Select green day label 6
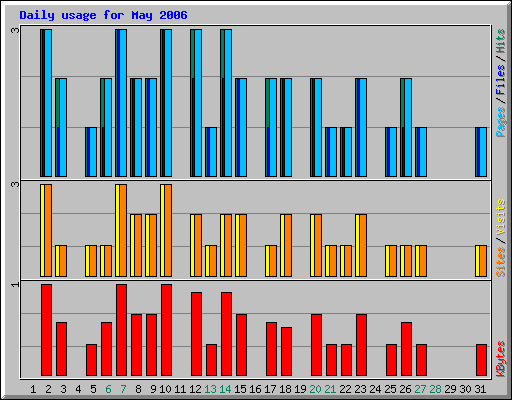Viewport: 512px width, 400px height. (x=108, y=389)
